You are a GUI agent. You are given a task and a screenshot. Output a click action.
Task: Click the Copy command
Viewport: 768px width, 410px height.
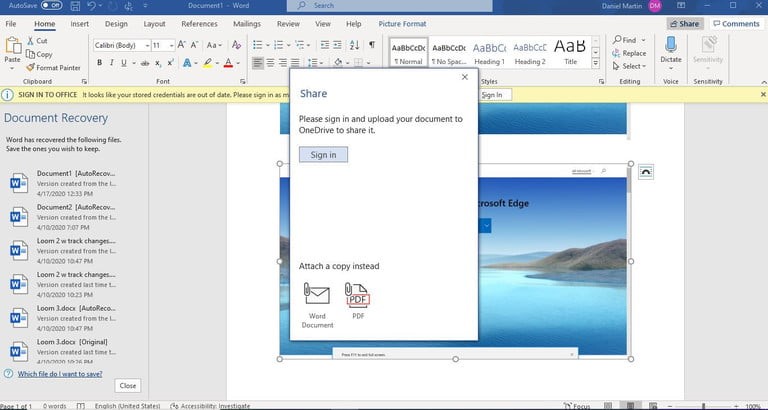[x=39, y=54]
